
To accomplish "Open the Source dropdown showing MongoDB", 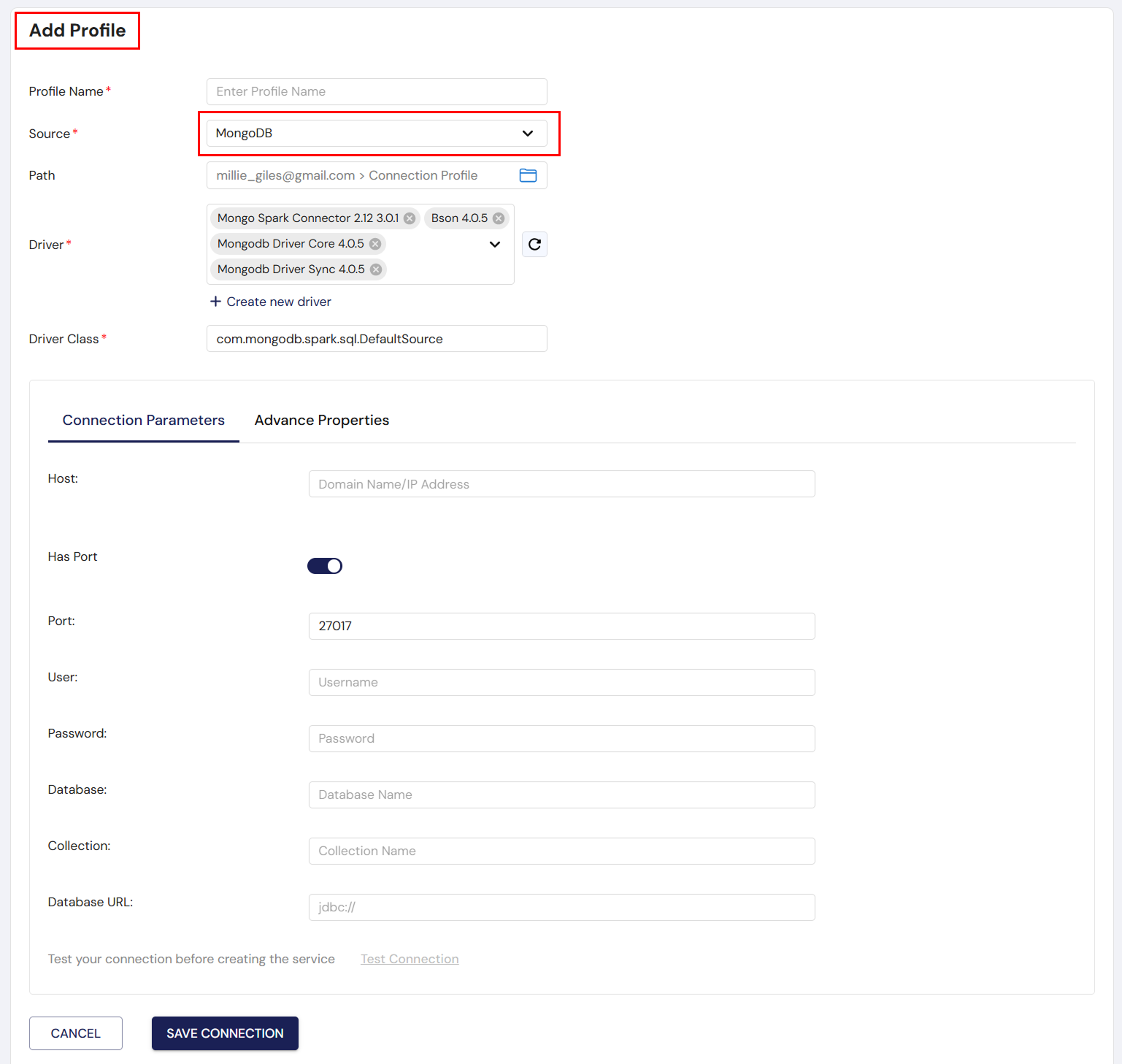I will pyautogui.click(x=377, y=134).
